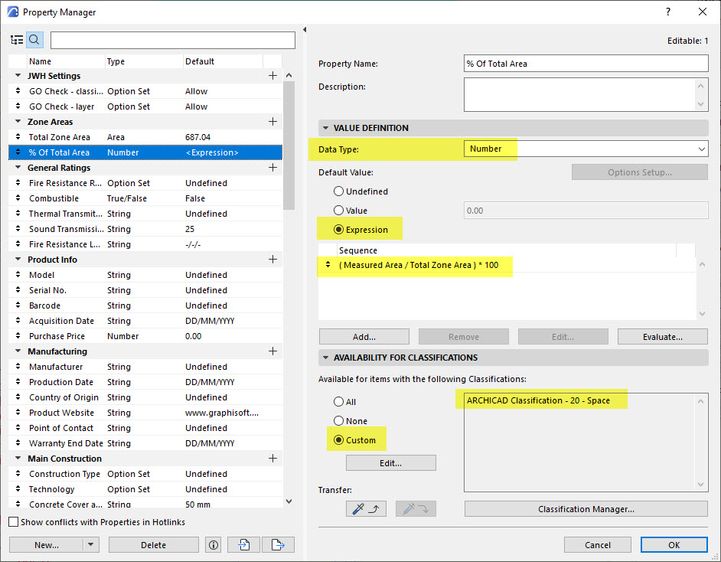Click drag handle of Total Zone Area row
Screen dimensions: 721x562
click(x=18, y=137)
